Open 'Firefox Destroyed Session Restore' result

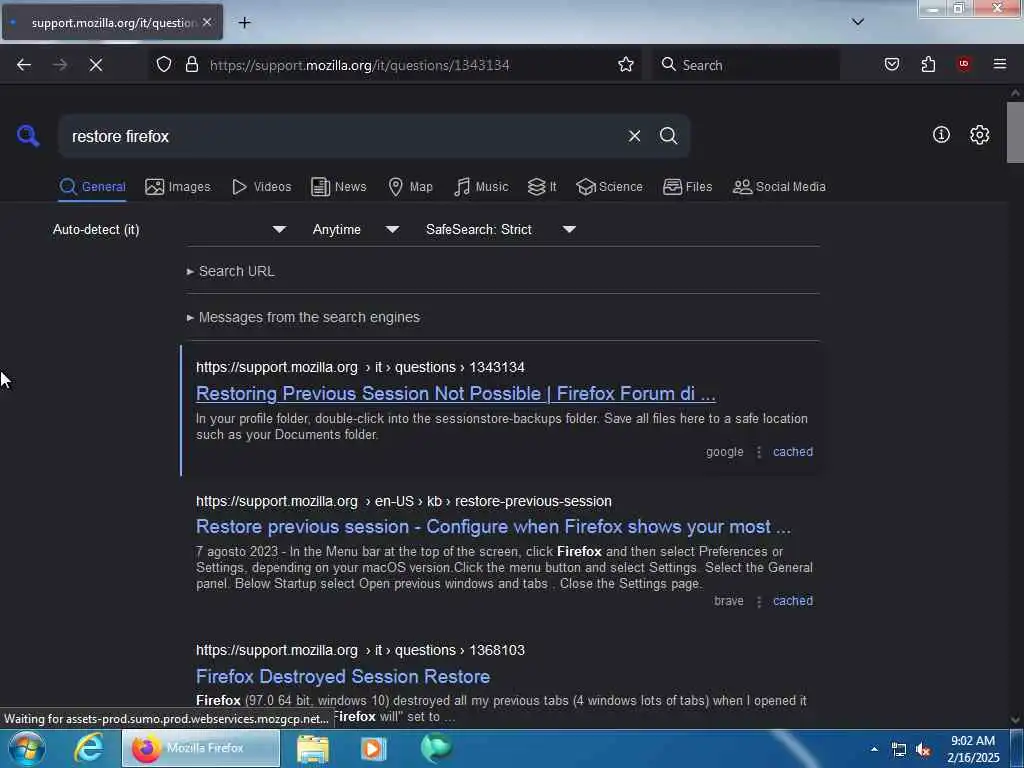[x=343, y=677]
